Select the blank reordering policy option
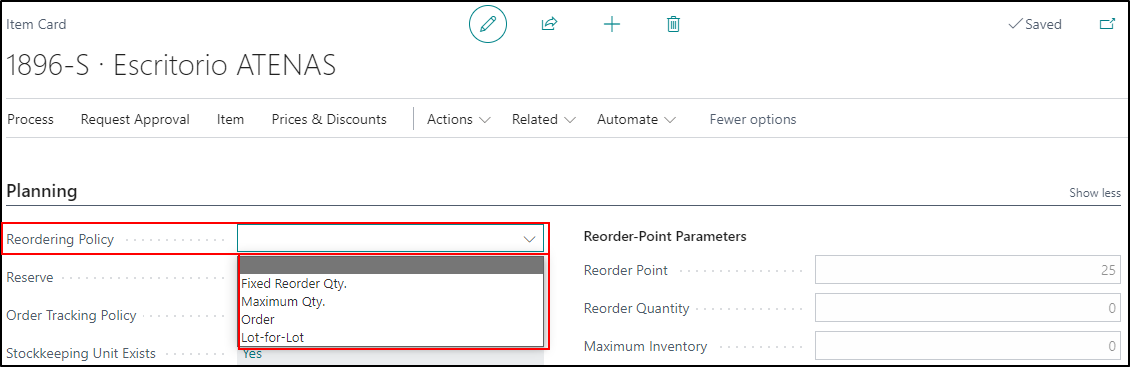Viewport: 1130px width, 367px height. [x=391, y=266]
